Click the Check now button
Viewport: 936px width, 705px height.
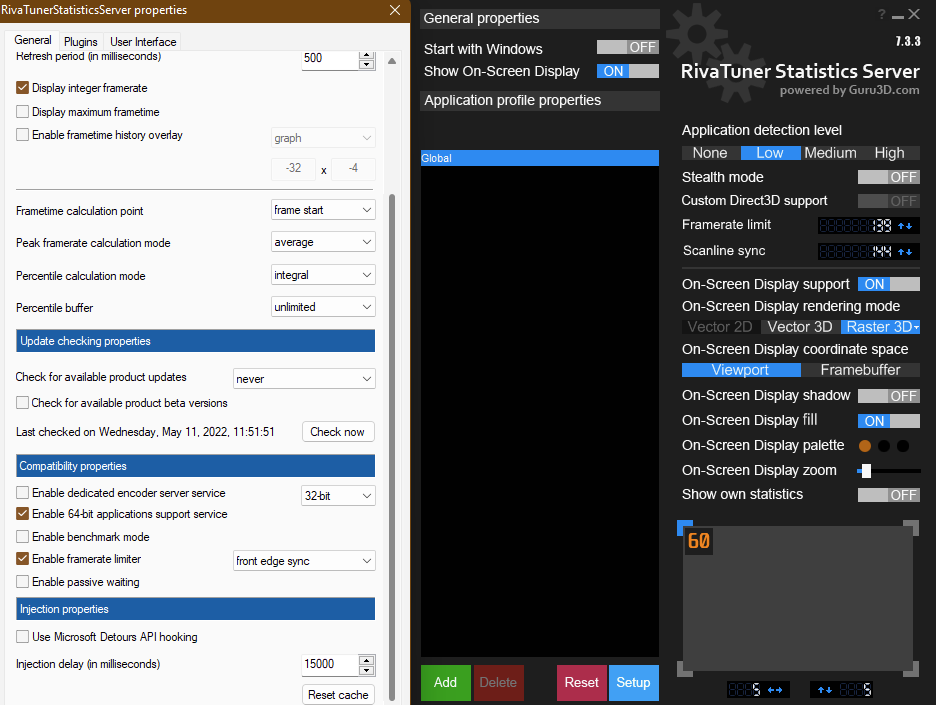tap(338, 432)
